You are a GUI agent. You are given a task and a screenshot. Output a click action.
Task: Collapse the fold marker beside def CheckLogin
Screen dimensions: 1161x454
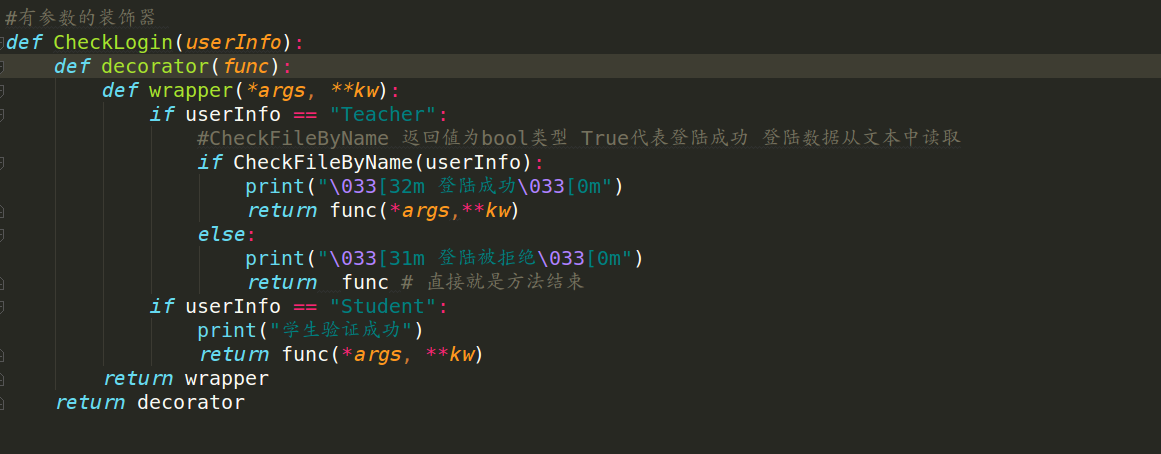click(x=2, y=42)
